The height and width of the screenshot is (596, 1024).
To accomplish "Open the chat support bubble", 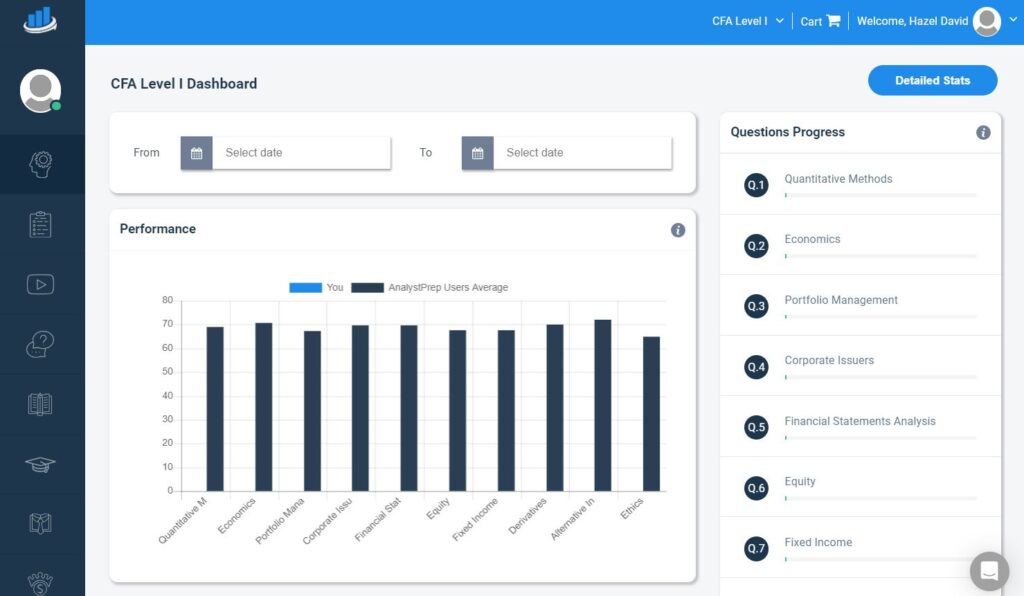I will pos(989,571).
